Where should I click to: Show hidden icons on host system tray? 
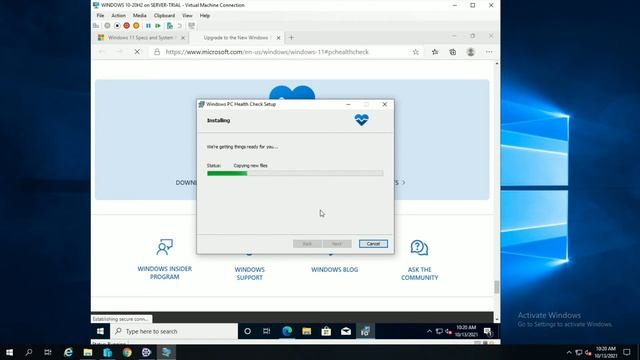pos(569,352)
